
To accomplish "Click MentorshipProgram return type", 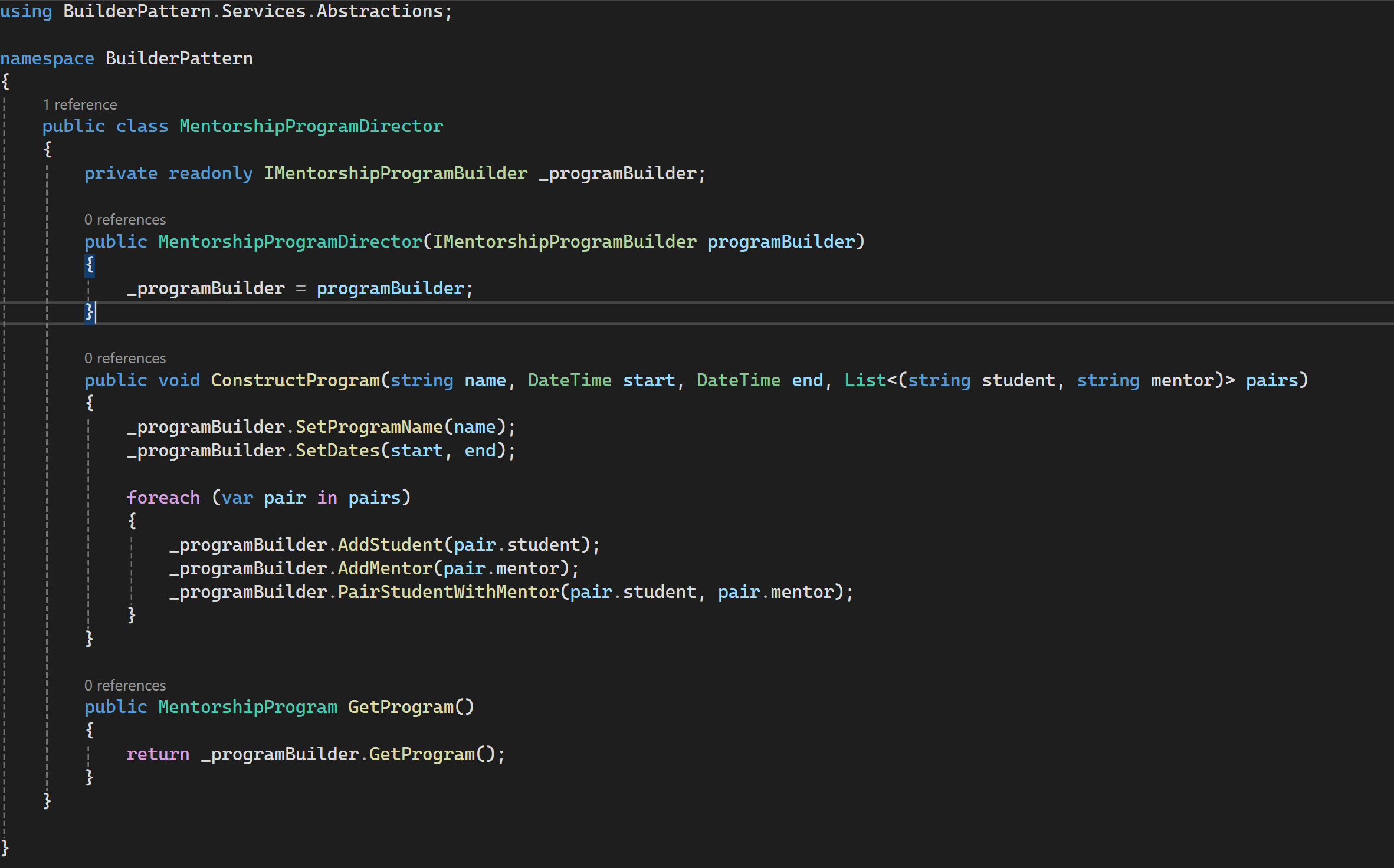I will tap(248, 707).
